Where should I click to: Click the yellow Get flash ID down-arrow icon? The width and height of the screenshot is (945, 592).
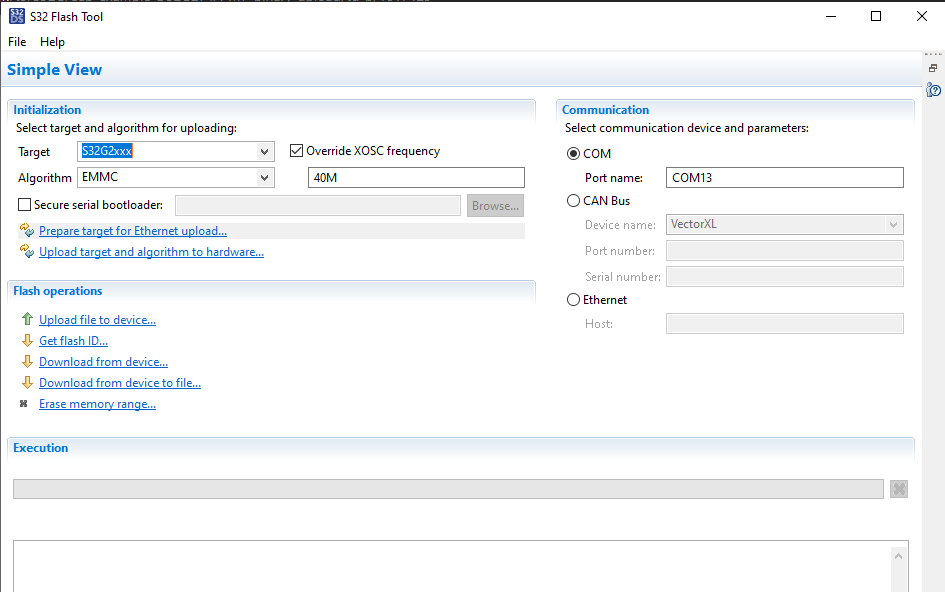tap(25, 340)
